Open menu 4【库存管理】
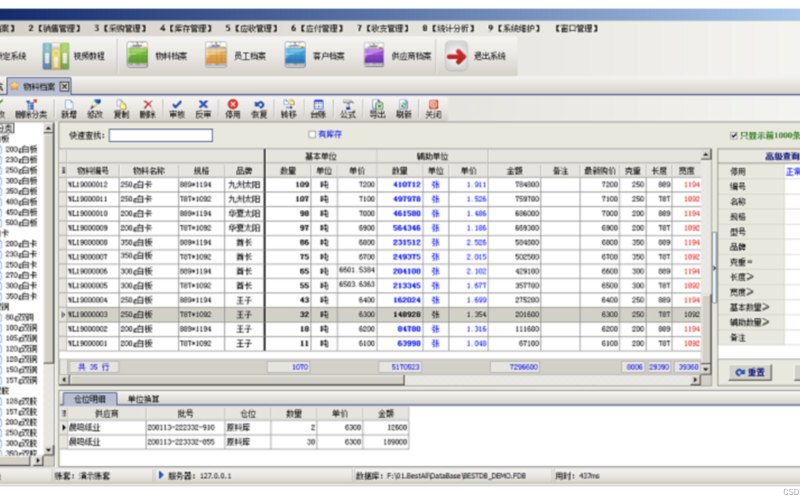Screen dimensions: 800x500 tap(186, 28)
